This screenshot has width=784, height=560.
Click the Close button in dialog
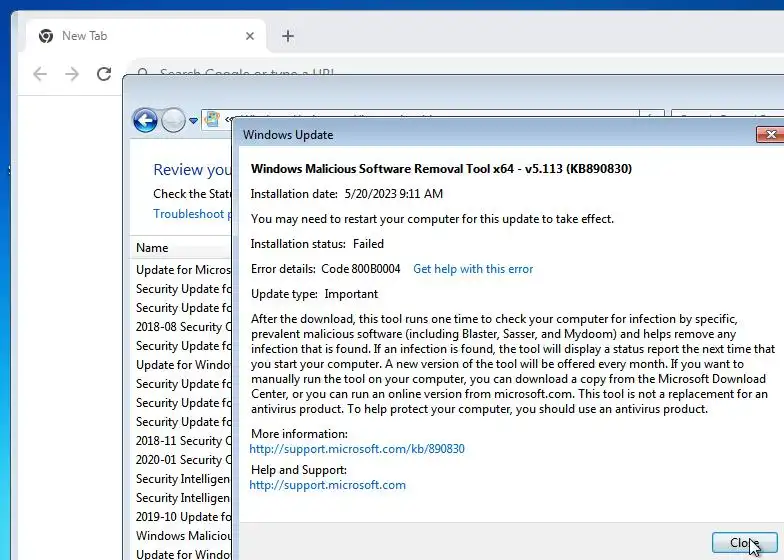pyautogui.click(x=745, y=542)
